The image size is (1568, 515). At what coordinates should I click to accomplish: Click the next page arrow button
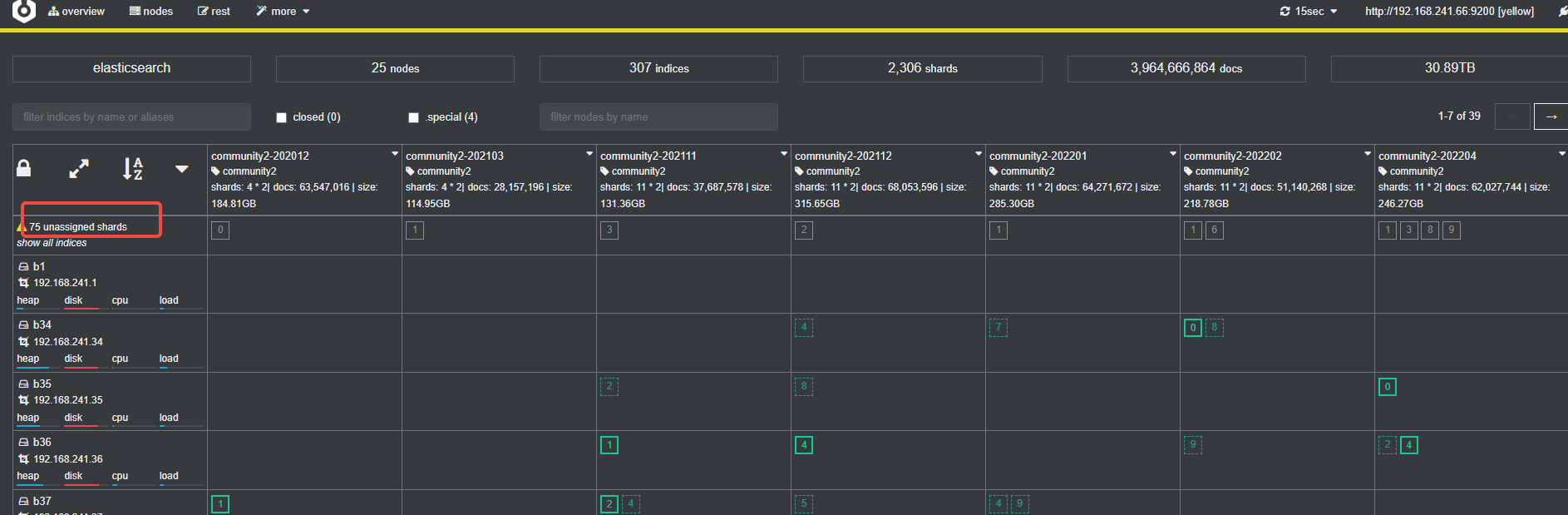(1551, 117)
